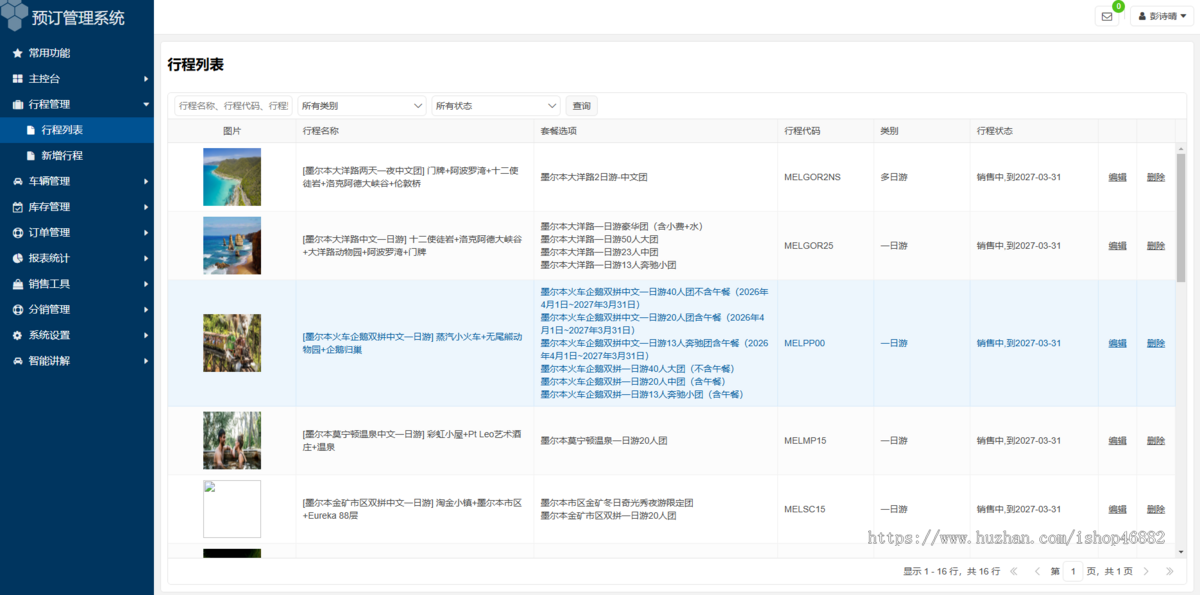Open 分销管理 menu item
The width and height of the screenshot is (1200, 595).
(x=77, y=310)
